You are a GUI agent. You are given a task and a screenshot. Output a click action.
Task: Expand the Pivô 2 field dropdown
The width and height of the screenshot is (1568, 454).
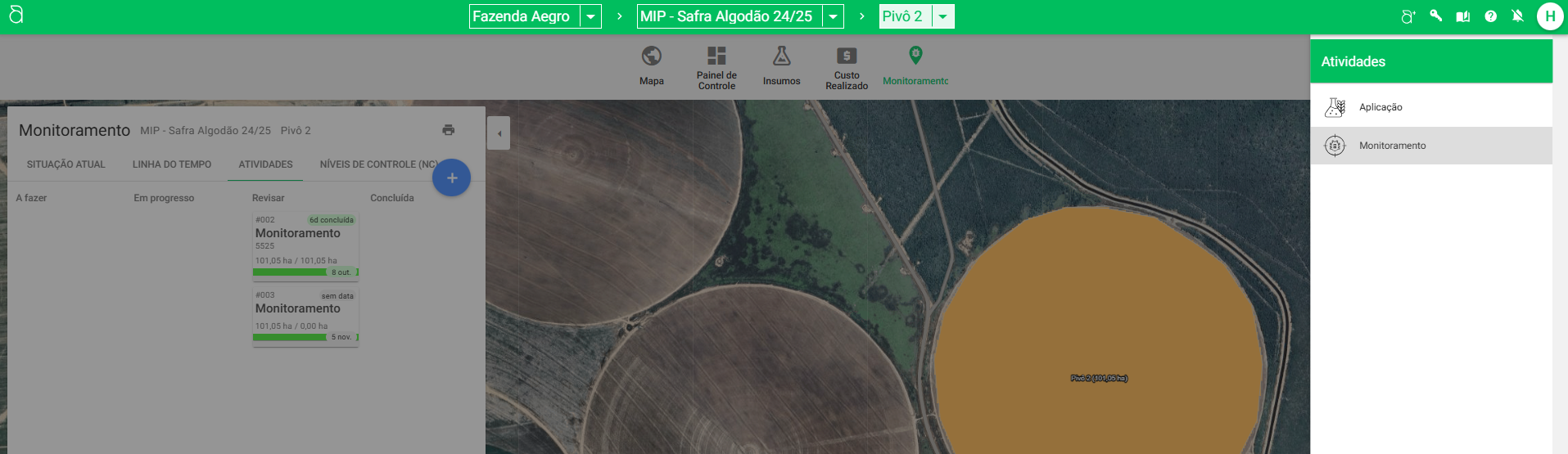[942, 16]
